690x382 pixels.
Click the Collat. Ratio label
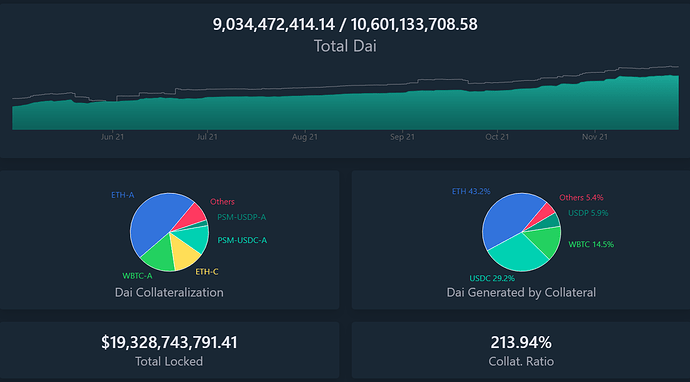click(x=521, y=362)
